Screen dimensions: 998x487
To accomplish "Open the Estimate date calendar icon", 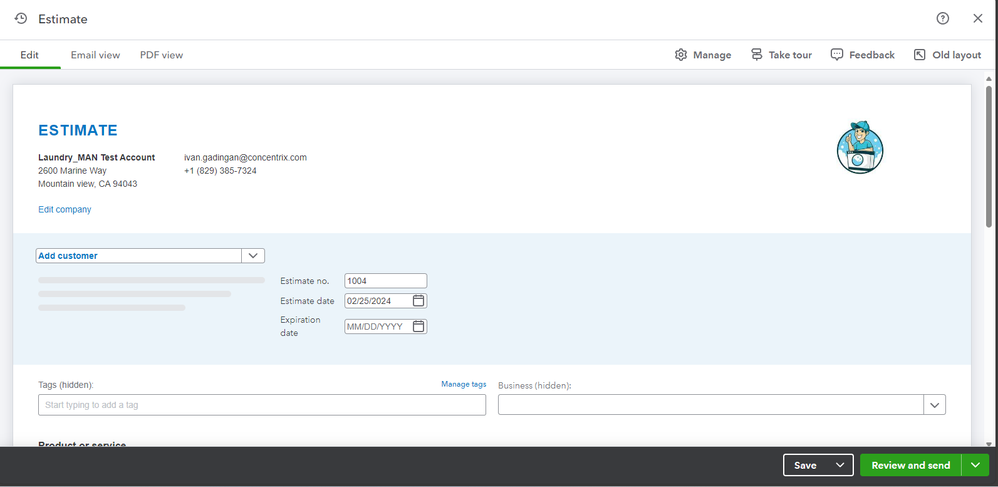I will coord(418,300).
